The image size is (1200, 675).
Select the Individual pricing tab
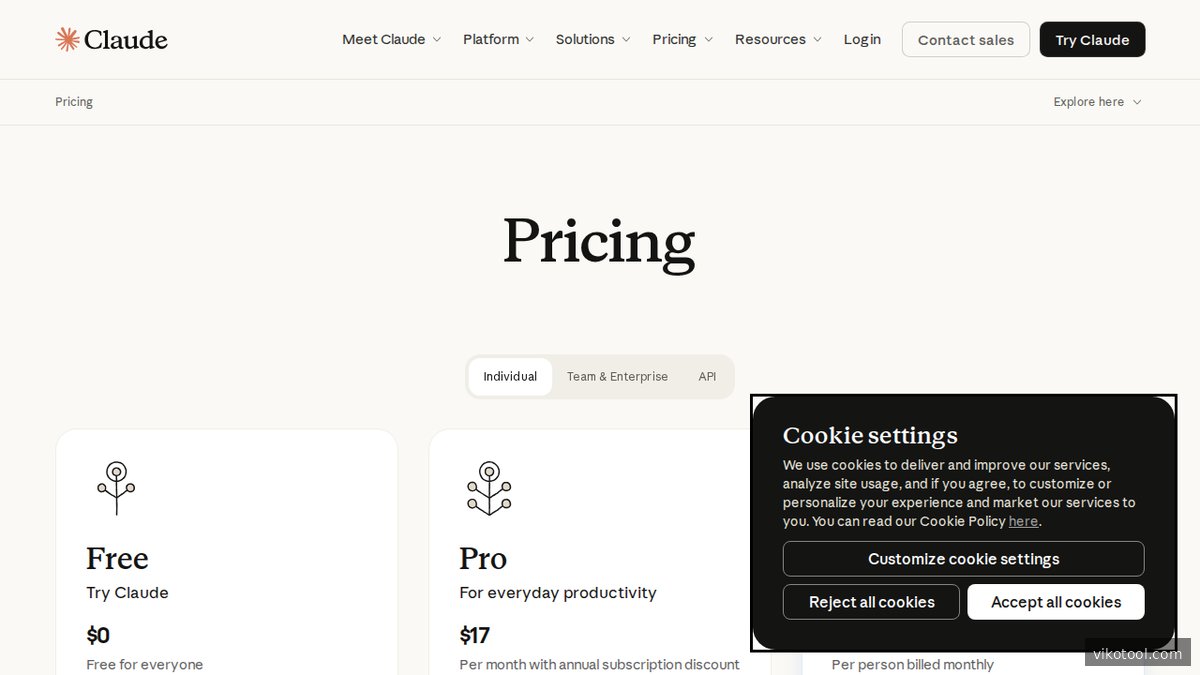tap(510, 377)
